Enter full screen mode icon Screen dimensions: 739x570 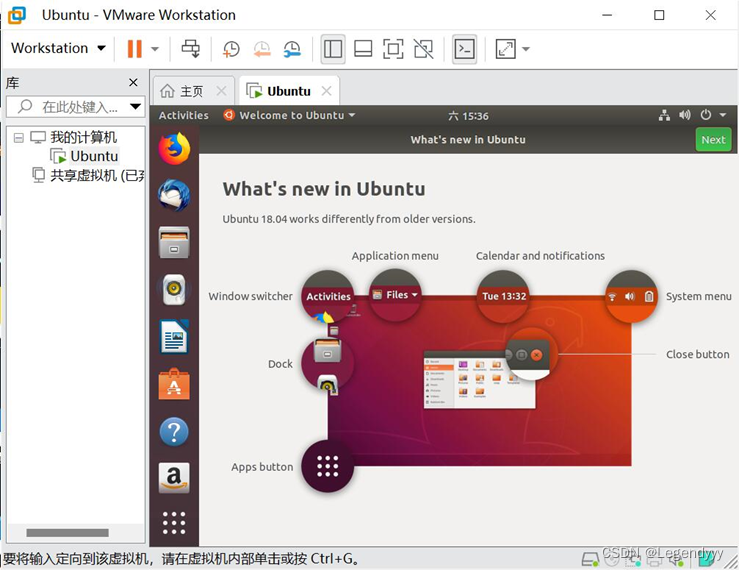[393, 49]
